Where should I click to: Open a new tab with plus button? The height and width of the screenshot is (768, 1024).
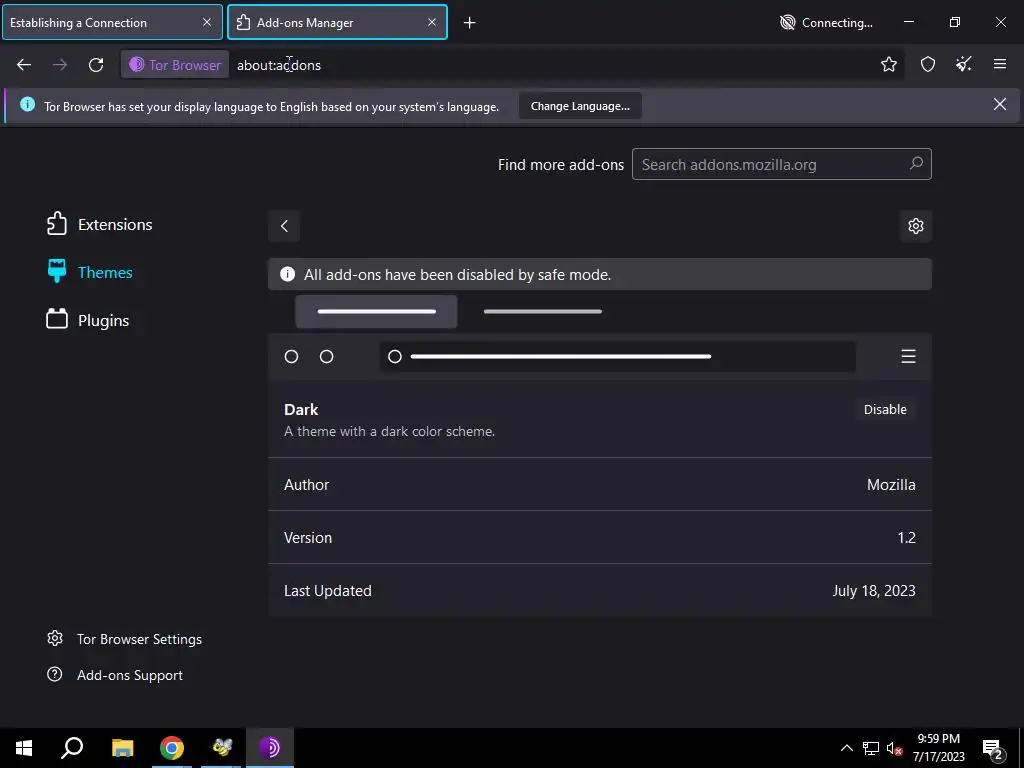pyautogui.click(x=470, y=23)
